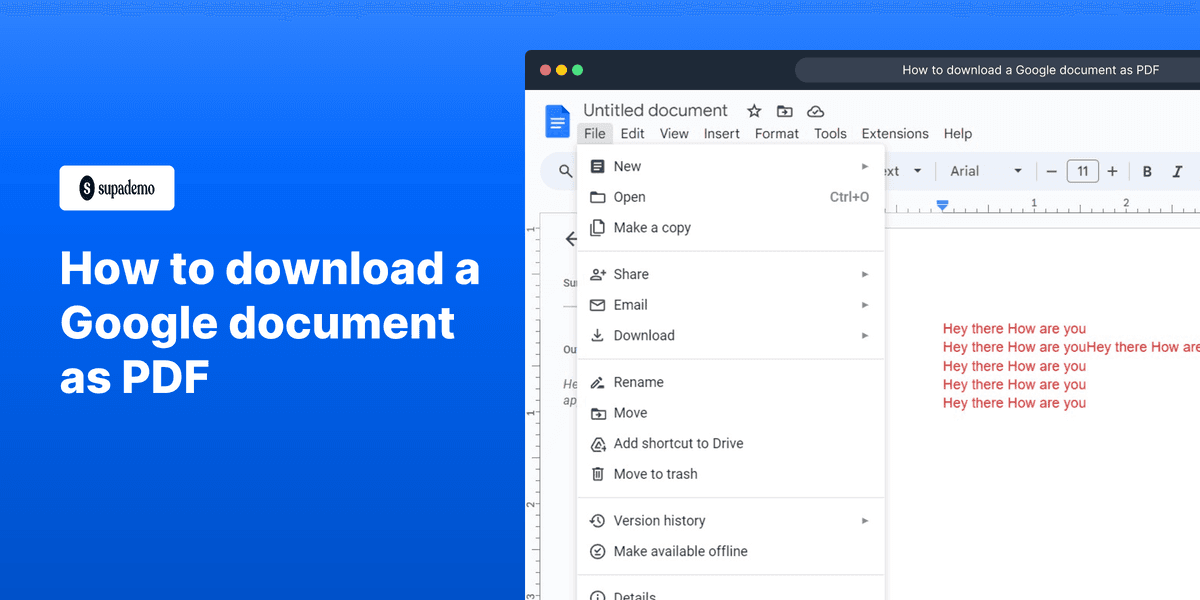Select Move to trash
1200x600 pixels.
656,474
